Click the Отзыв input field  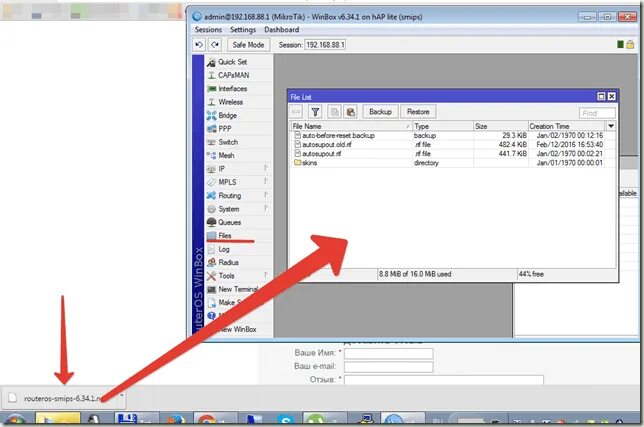(x=444, y=380)
